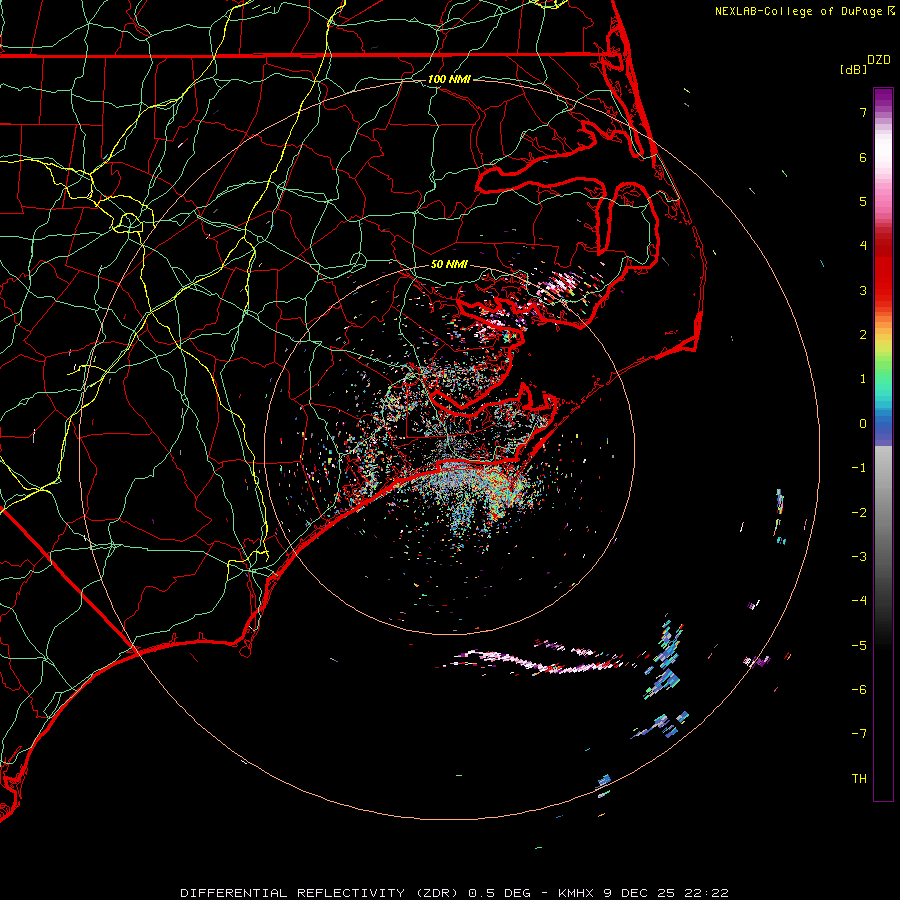Click the Differential Reflectivity title caption
Viewport: 900px width, 900px height.
[454, 893]
